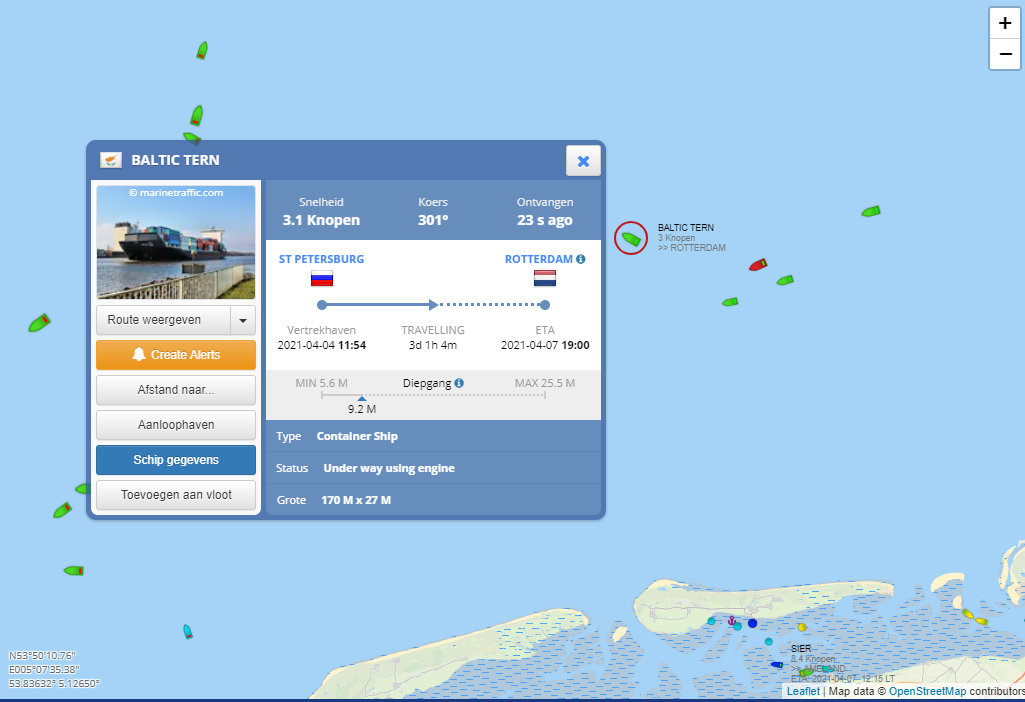
Task: Open the ST PETERSBURG port link
Action: click(321, 259)
